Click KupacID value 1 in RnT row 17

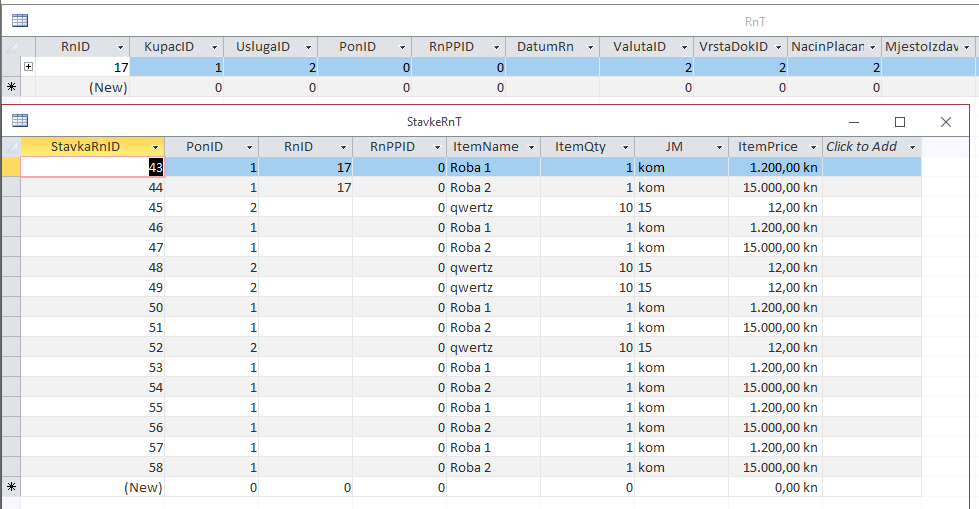(177, 67)
